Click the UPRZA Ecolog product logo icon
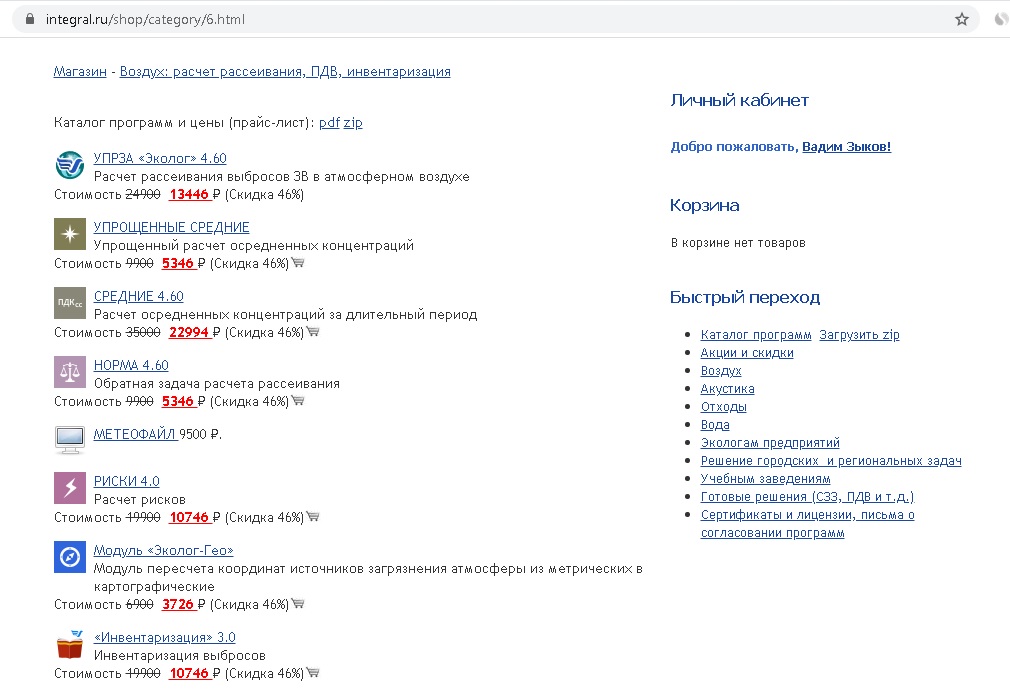Screen dimensions: 1010x698 70,165
